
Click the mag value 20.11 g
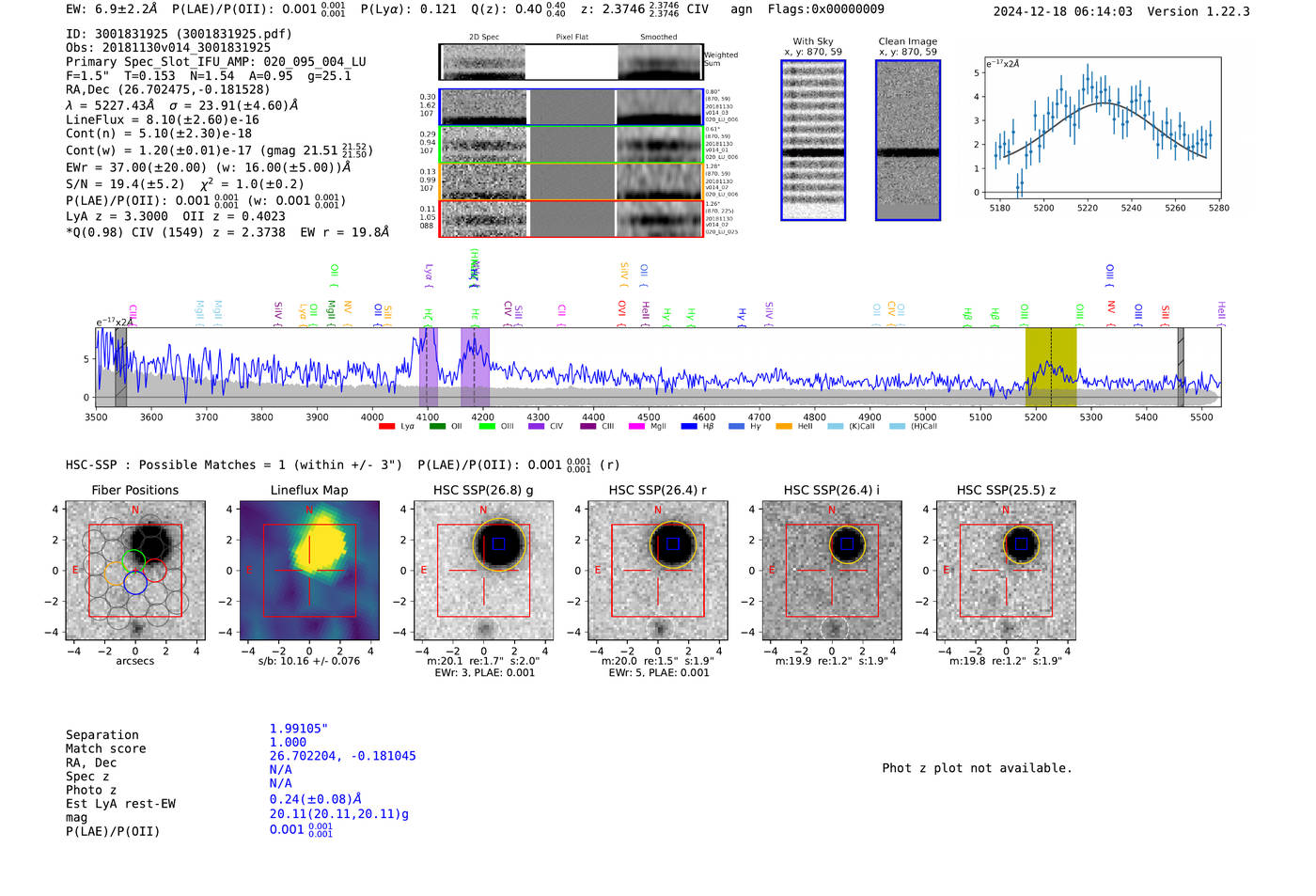tap(339, 814)
